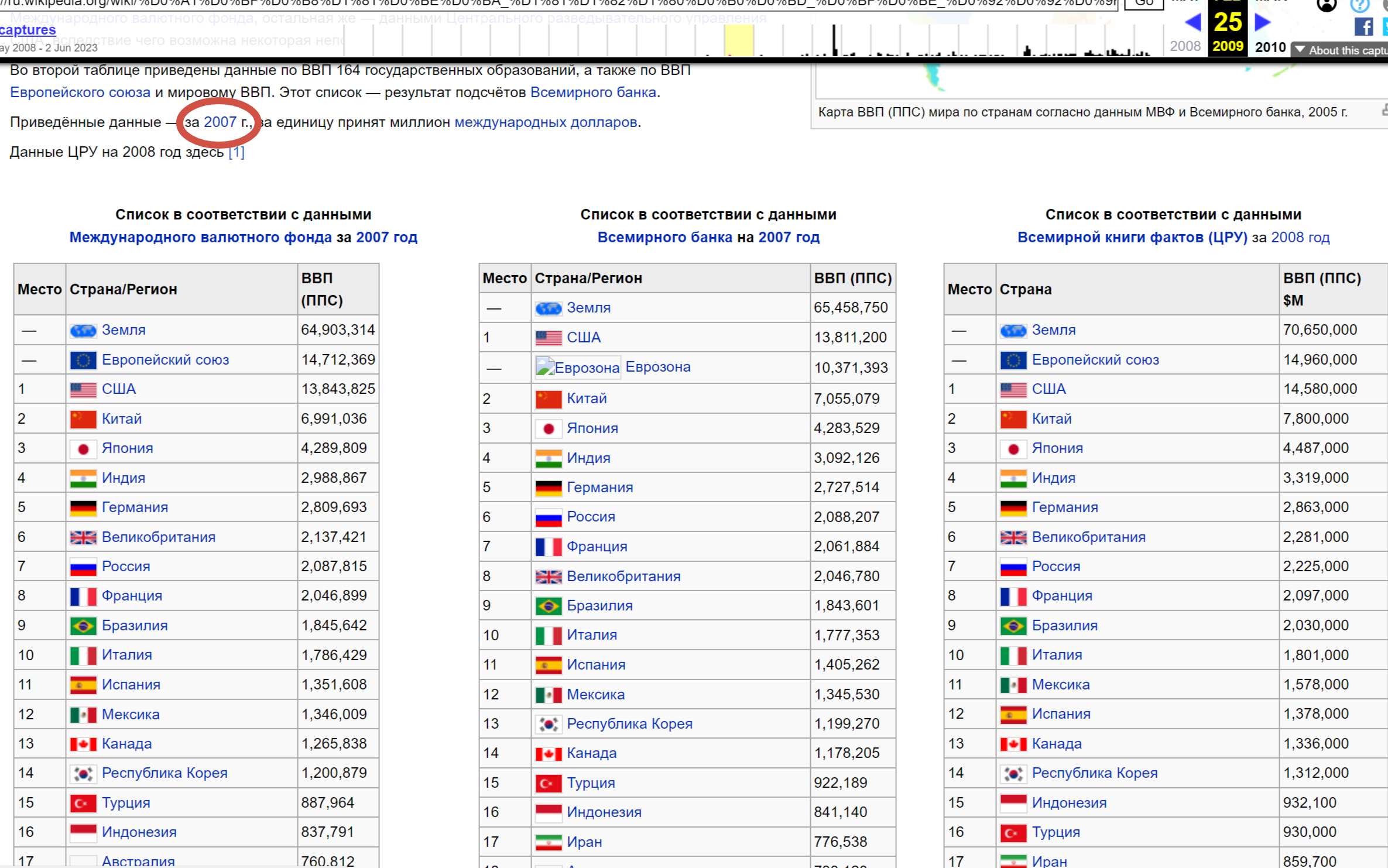Open footnote reference [1]

pos(236,152)
